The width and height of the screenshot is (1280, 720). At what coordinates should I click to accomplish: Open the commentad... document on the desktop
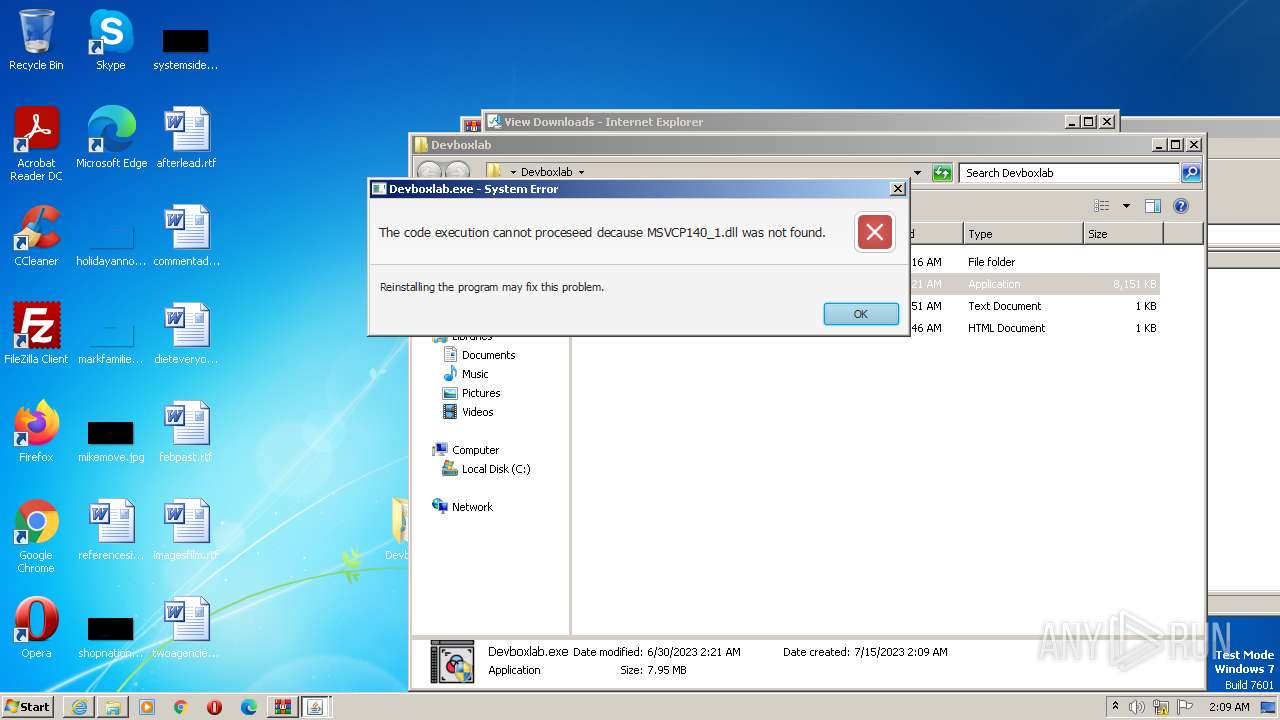coord(186,236)
